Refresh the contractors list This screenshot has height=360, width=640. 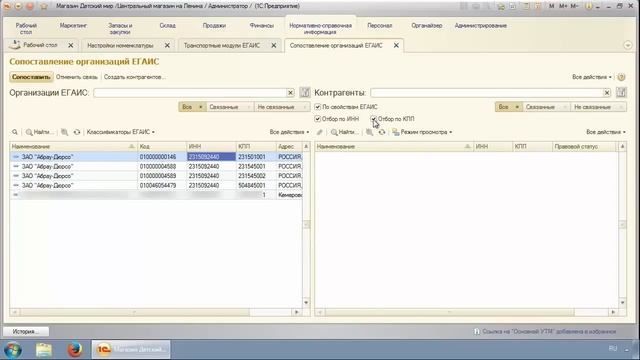coord(382,132)
